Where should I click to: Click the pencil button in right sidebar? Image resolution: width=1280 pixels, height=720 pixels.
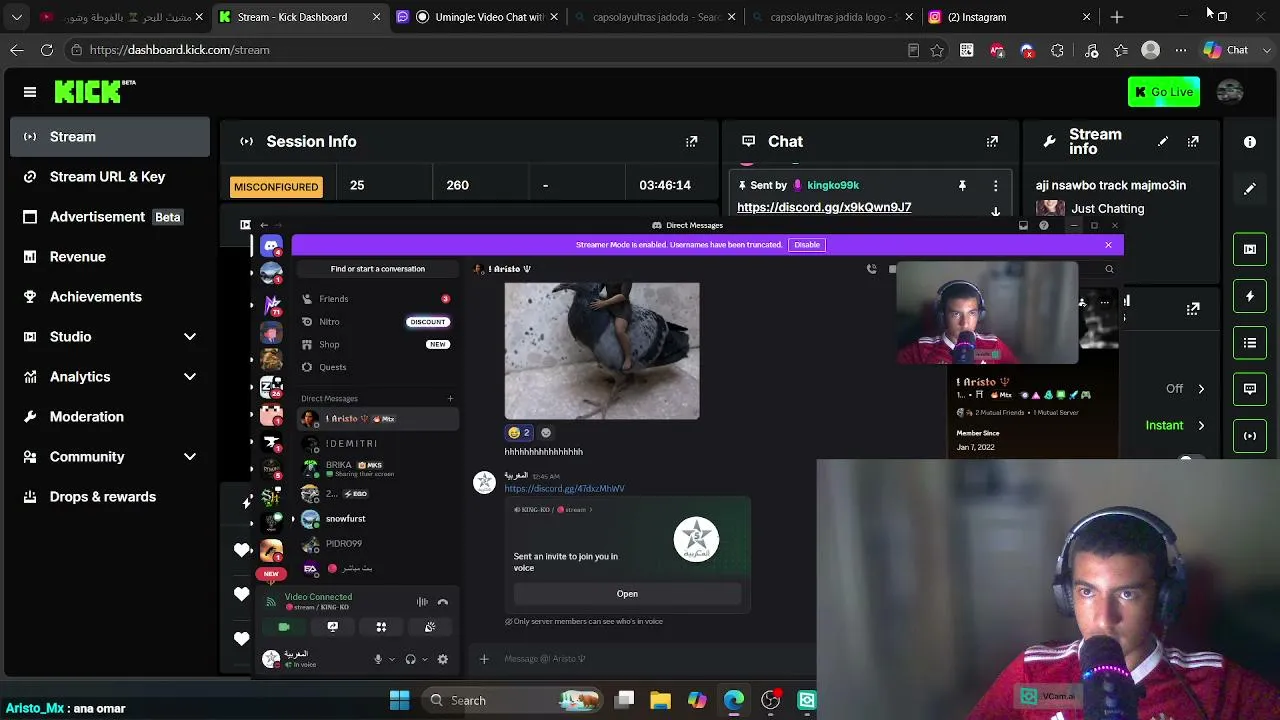1250,189
